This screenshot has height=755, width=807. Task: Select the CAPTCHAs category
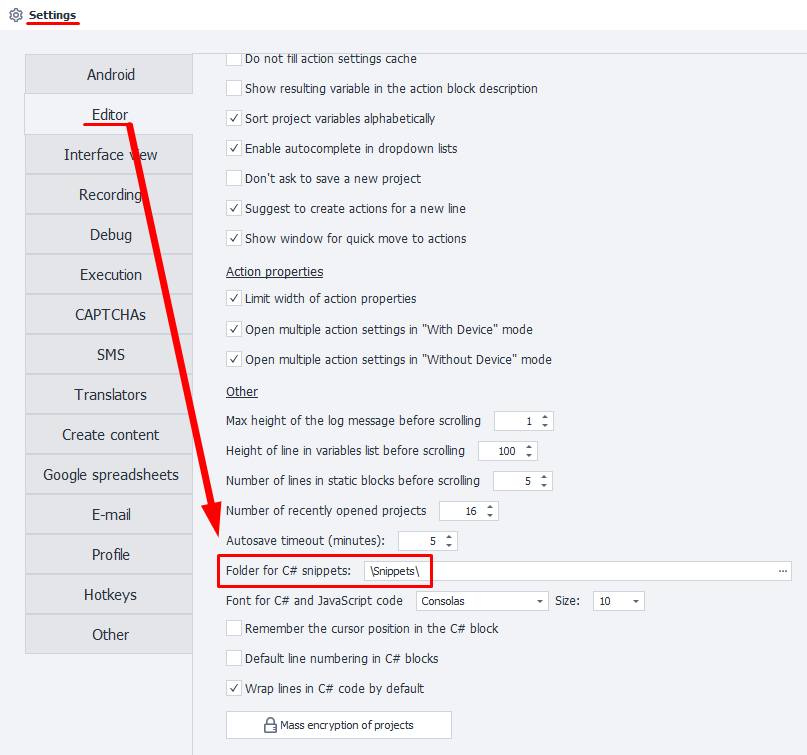[110, 314]
